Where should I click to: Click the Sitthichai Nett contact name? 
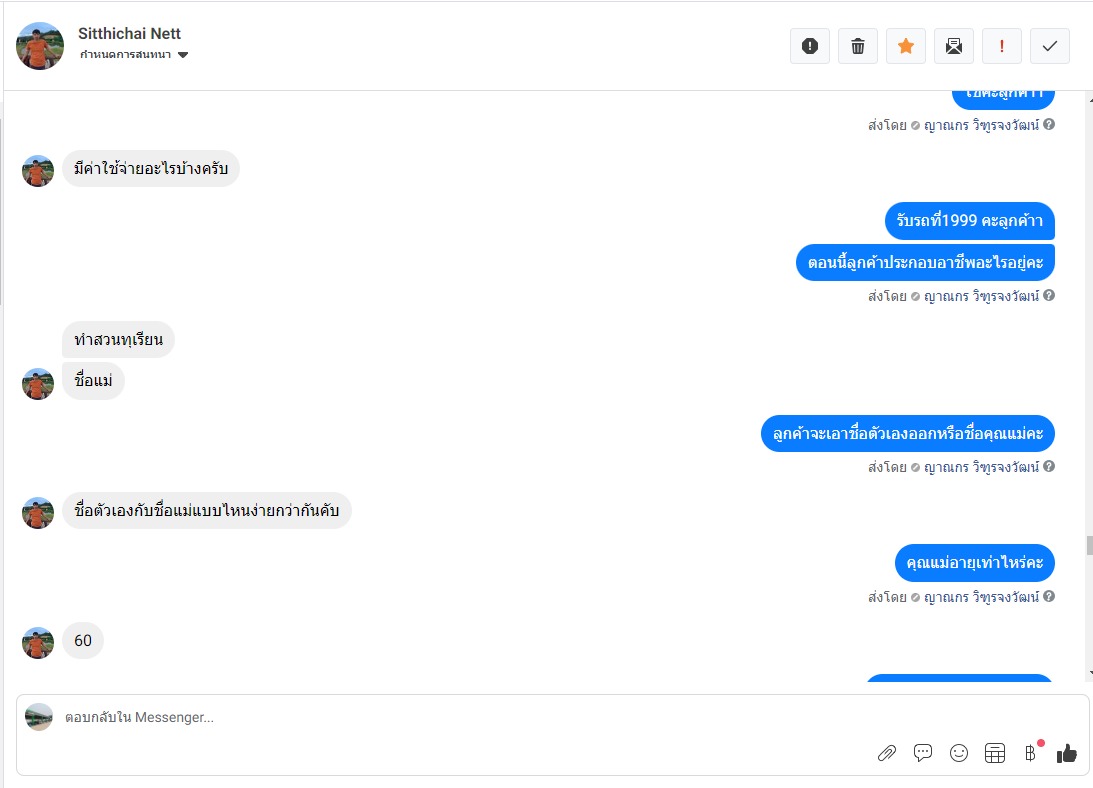click(129, 33)
